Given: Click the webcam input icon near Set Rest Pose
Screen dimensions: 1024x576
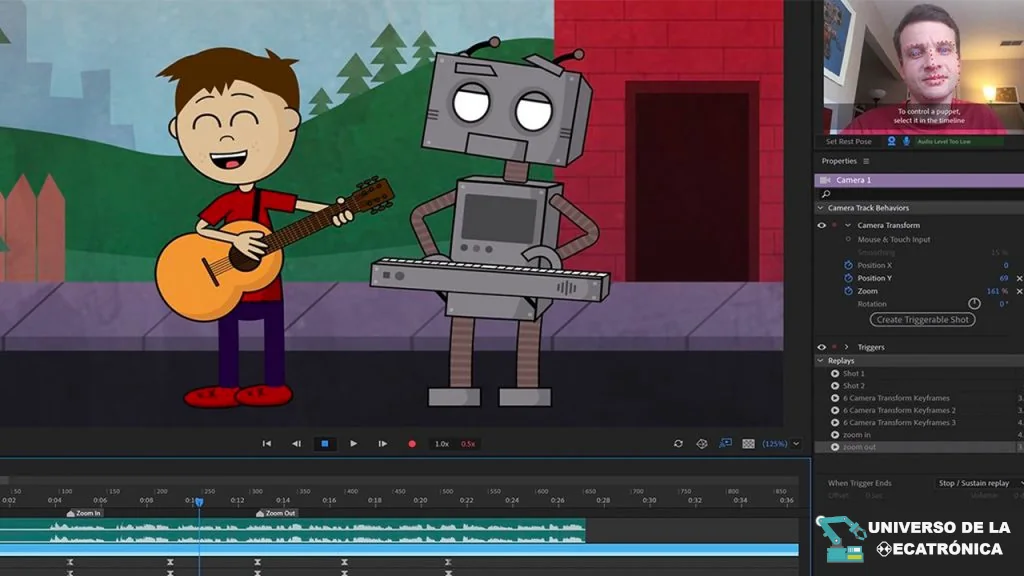Looking at the screenshot, I should click(892, 141).
